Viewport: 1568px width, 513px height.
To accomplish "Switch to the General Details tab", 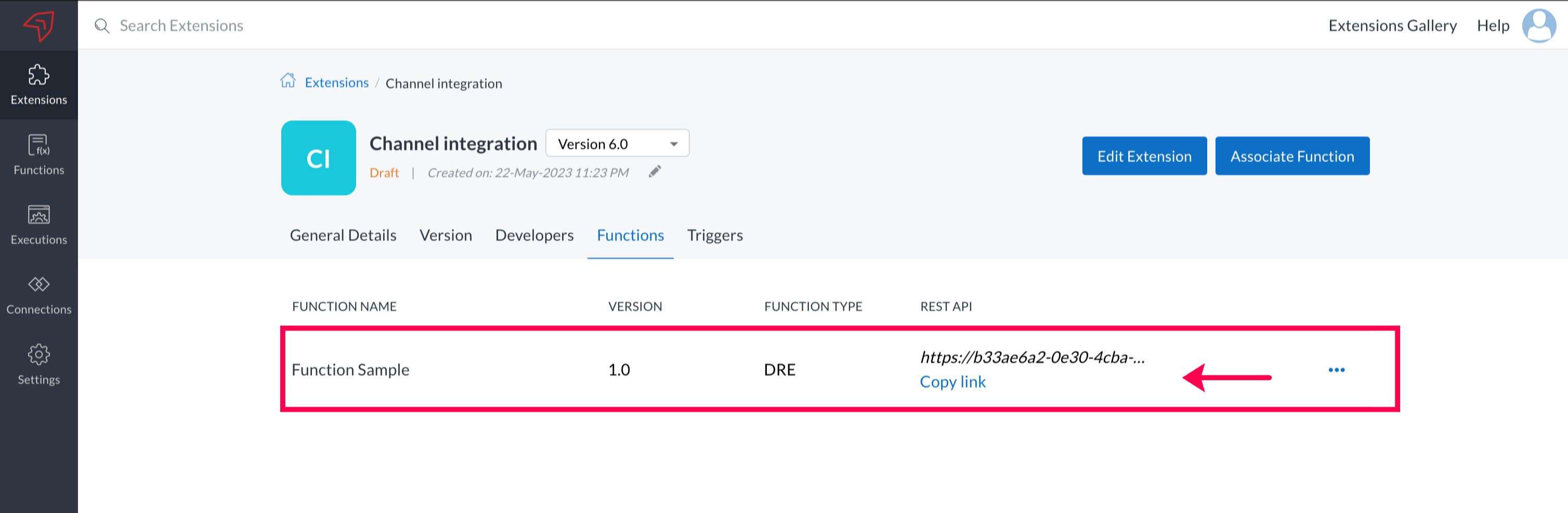I will click(x=343, y=235).
